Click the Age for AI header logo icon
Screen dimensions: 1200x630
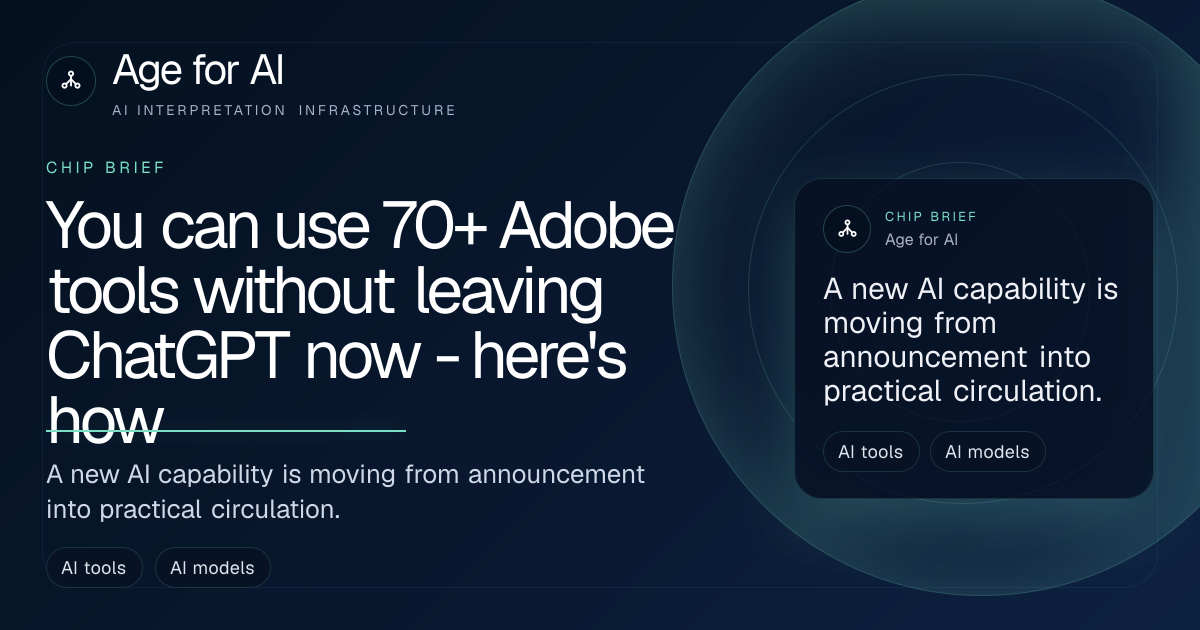(71, 81)
